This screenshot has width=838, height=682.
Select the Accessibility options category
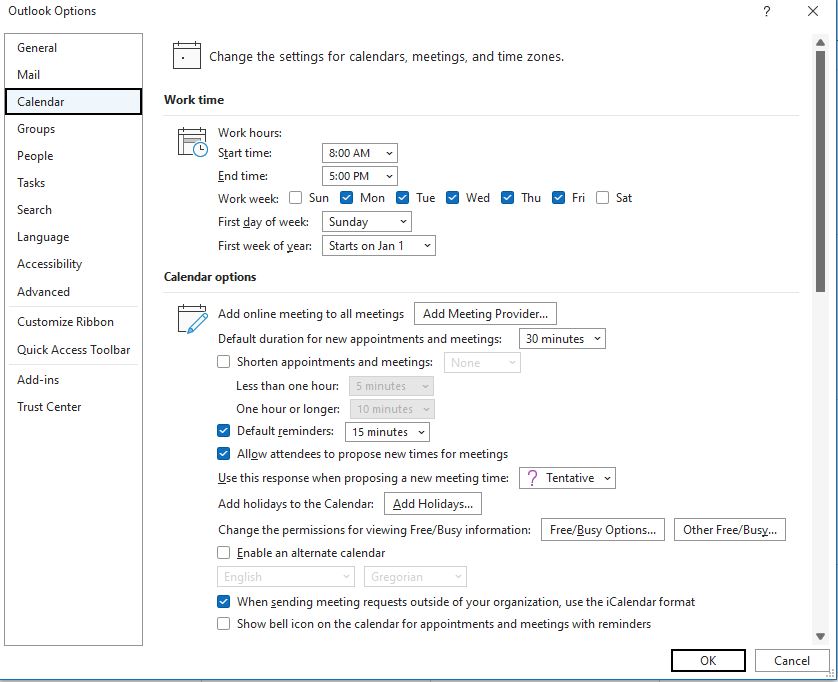pos(73,264)
